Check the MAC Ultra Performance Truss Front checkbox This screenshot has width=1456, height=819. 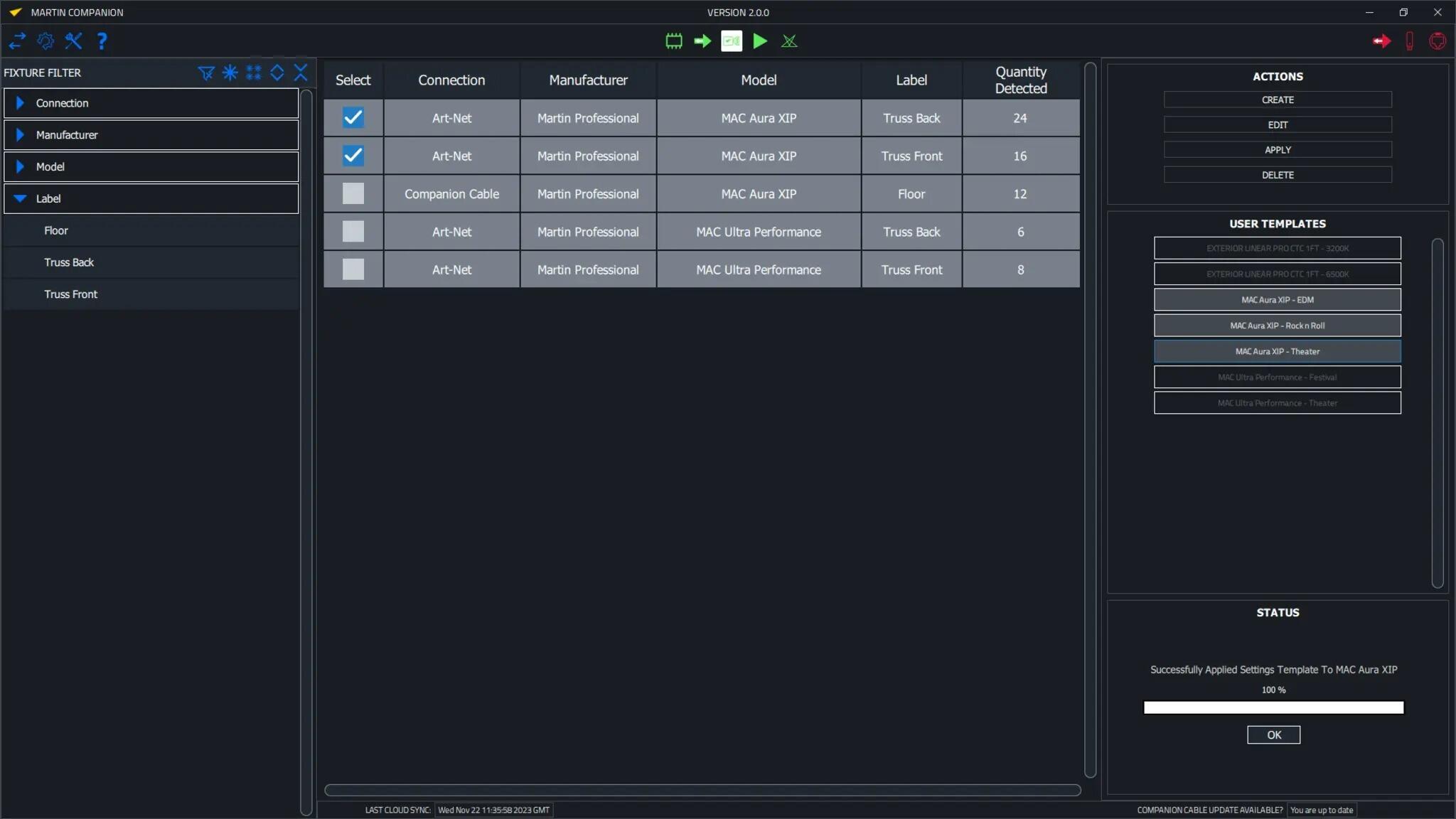(x=353, y=269)
